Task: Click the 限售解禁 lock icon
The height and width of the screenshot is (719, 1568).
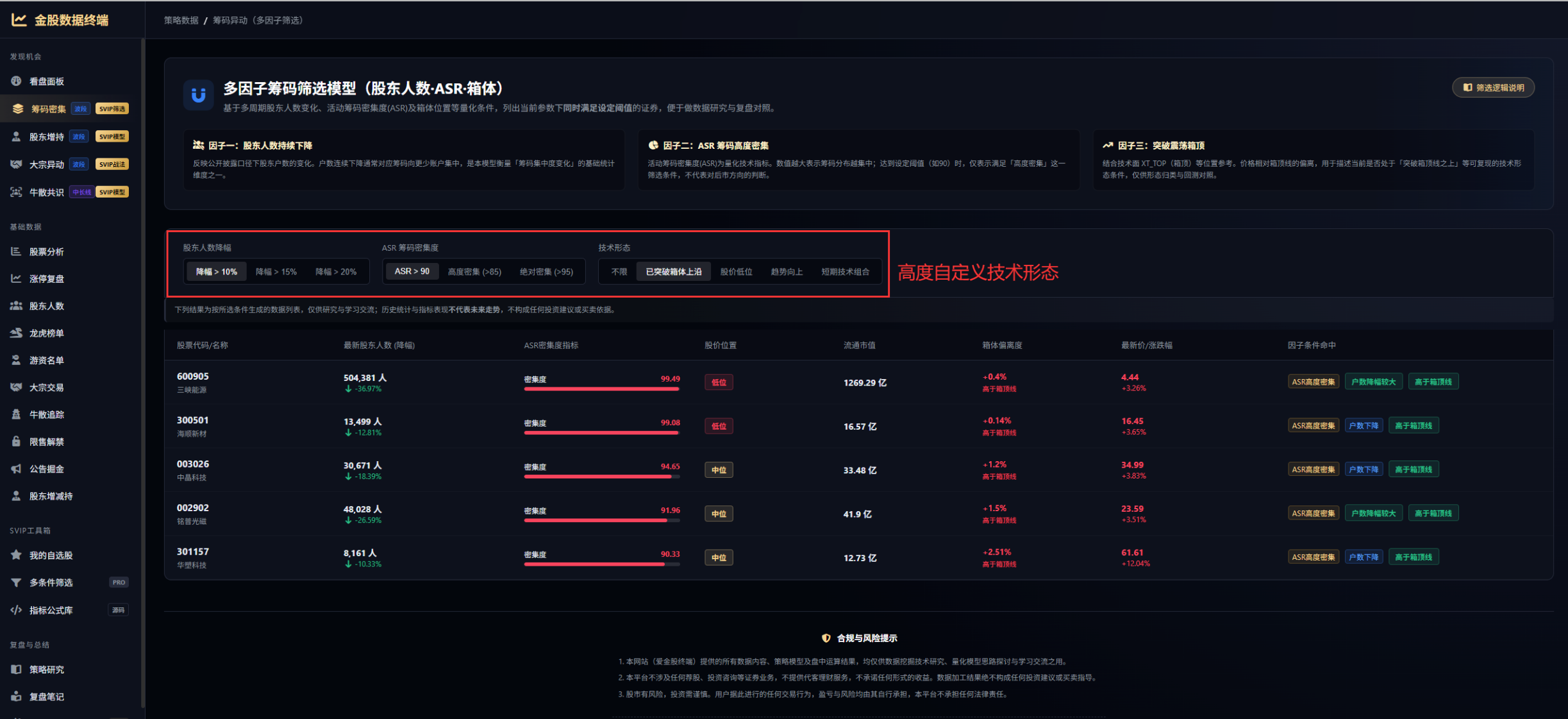Action: [x=16, y=441]
